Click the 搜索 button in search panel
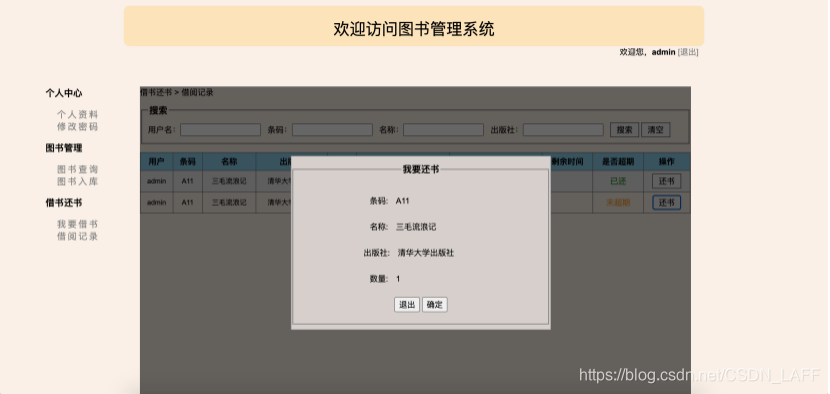Image resolution: width=830 pixels, height=394 pixels. [624, 130]
